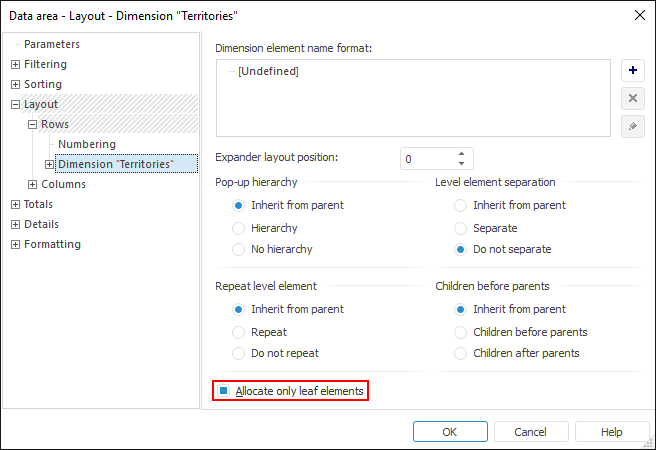Expand the Columns tree node

[x=32, y=184]
